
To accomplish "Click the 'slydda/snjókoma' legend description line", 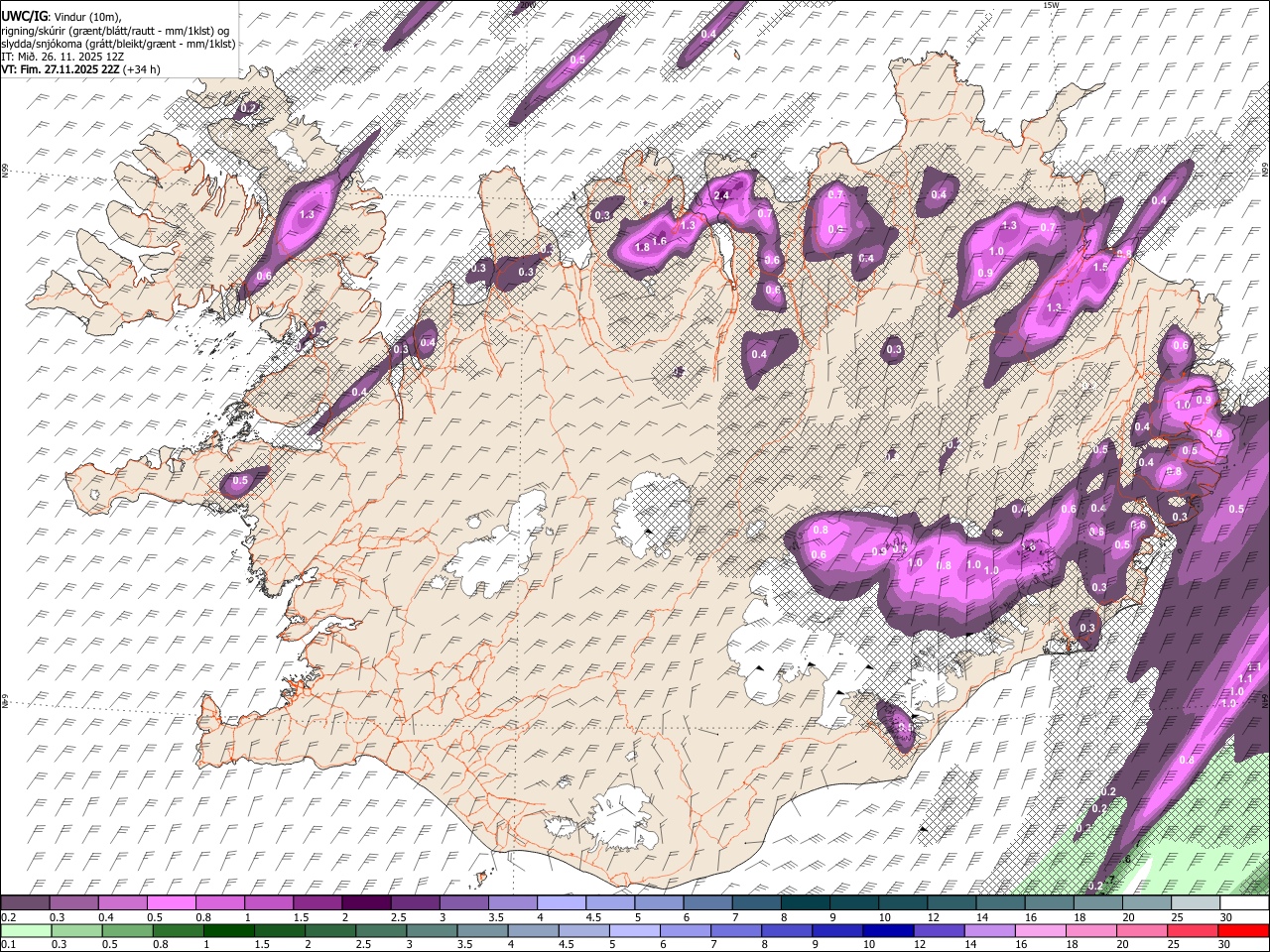I will (x=118, y=44).
